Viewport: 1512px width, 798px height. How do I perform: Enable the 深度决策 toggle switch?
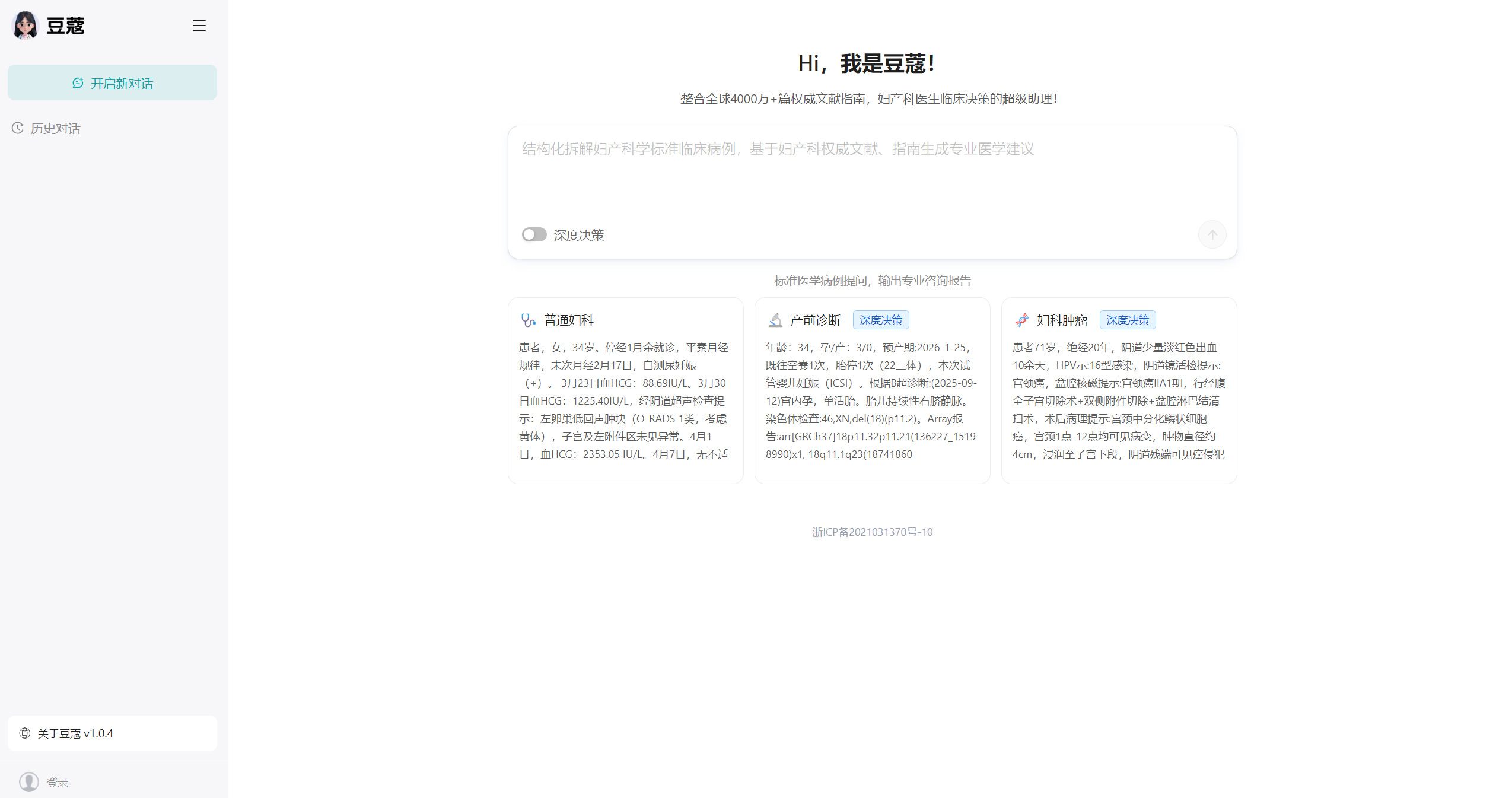pyautogui.click(x=533, y=234)
